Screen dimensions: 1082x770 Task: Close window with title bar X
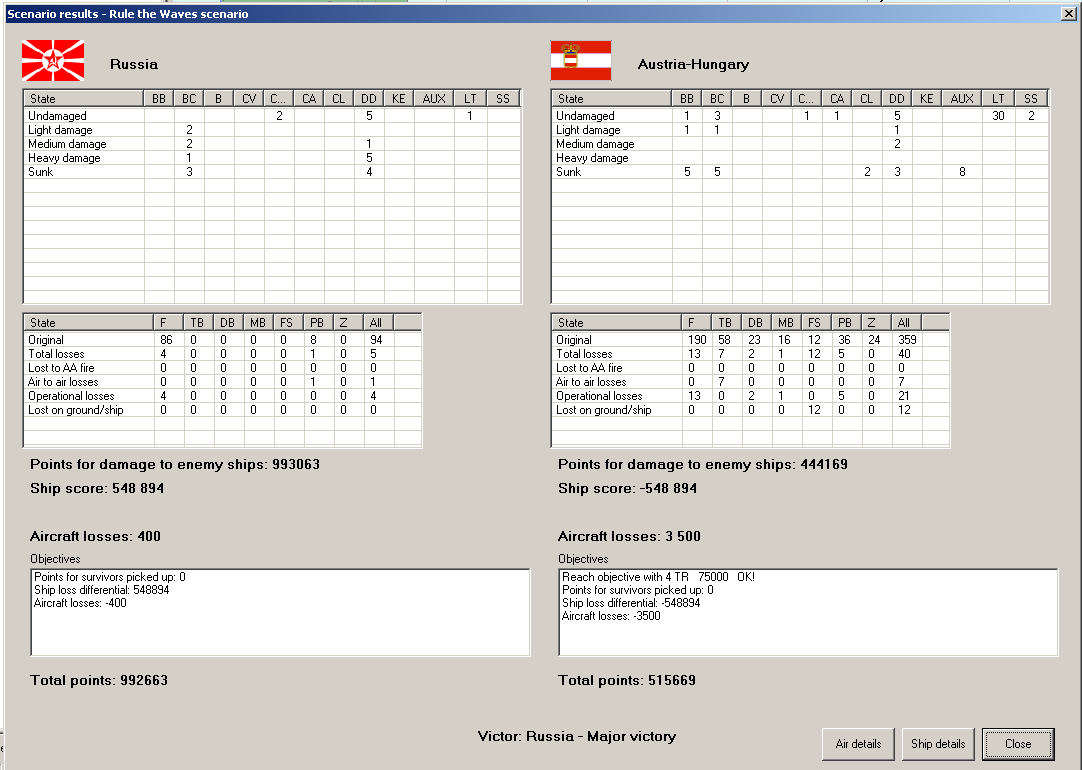coord(1068,14)
